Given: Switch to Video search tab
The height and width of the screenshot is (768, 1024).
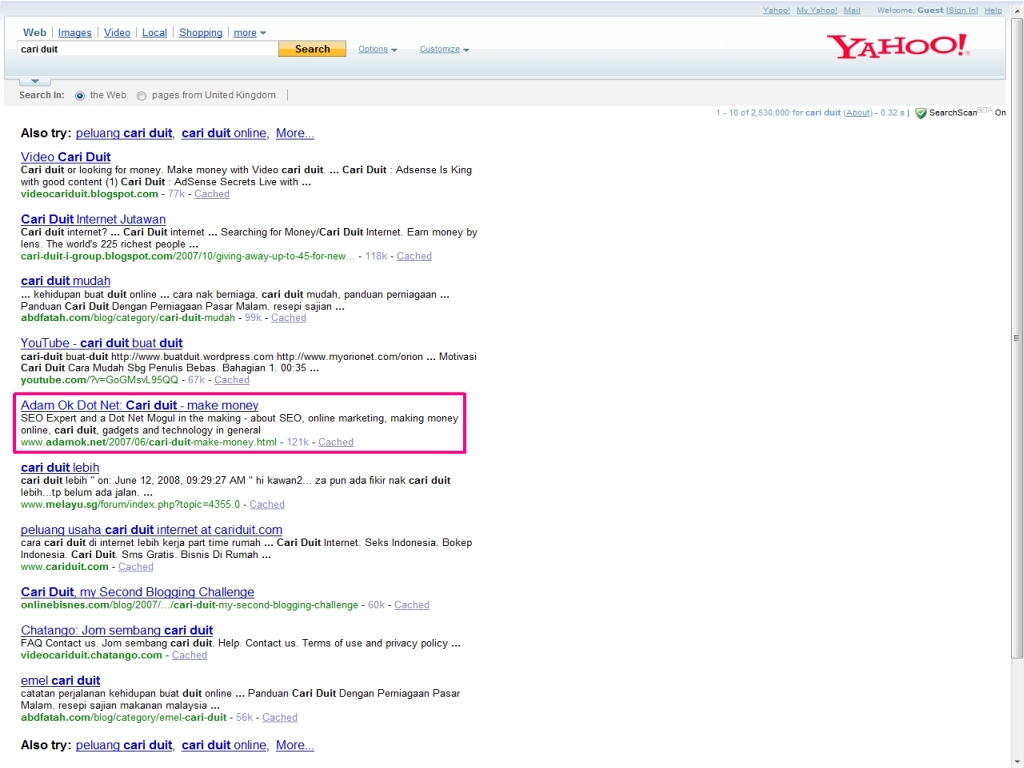Looking at the screenshot, I should coord(117,33).
